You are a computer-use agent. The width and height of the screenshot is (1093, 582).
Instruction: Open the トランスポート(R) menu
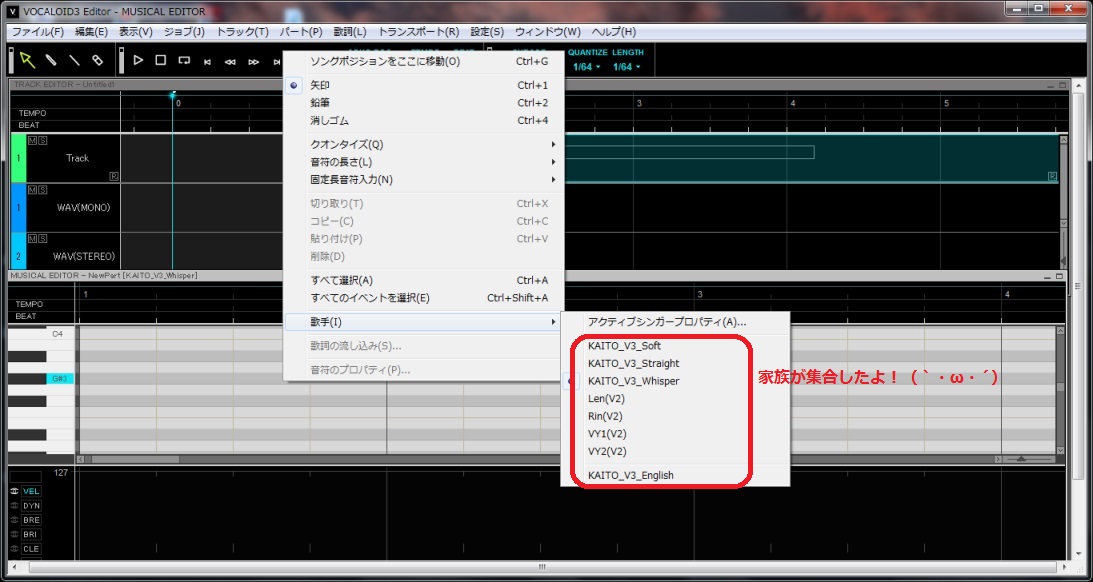pyautogui.click(x=419, y=32)
